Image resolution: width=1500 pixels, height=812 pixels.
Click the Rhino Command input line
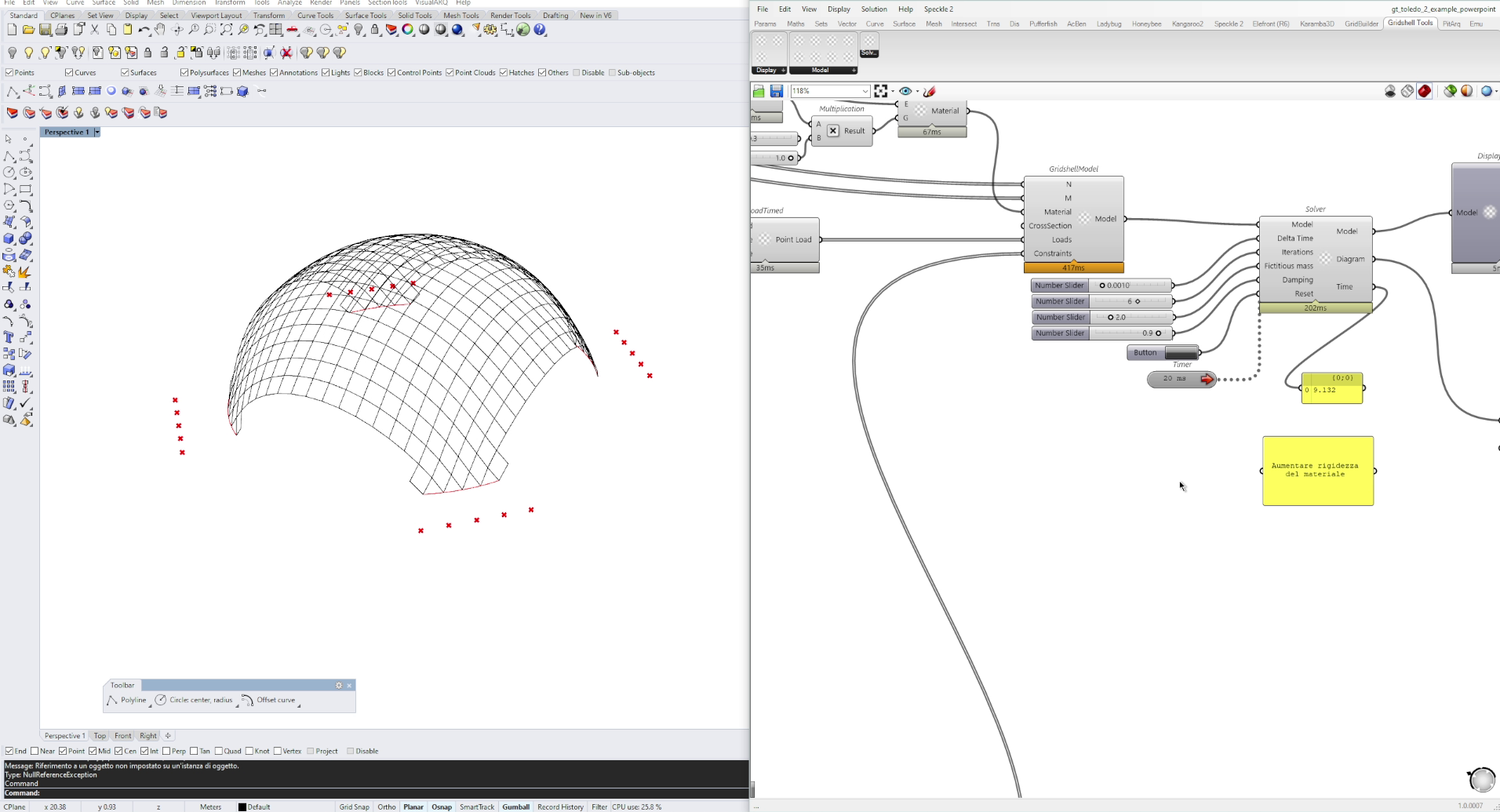tap(375, 793)
